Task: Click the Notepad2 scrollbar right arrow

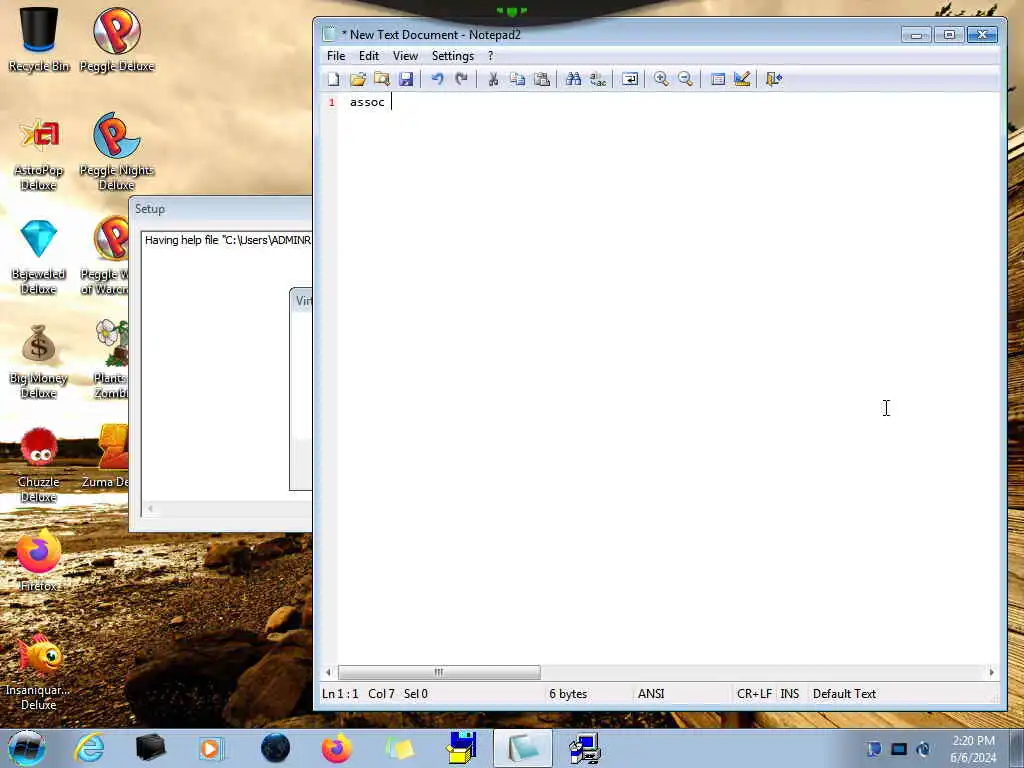Action: pos(991,672)
